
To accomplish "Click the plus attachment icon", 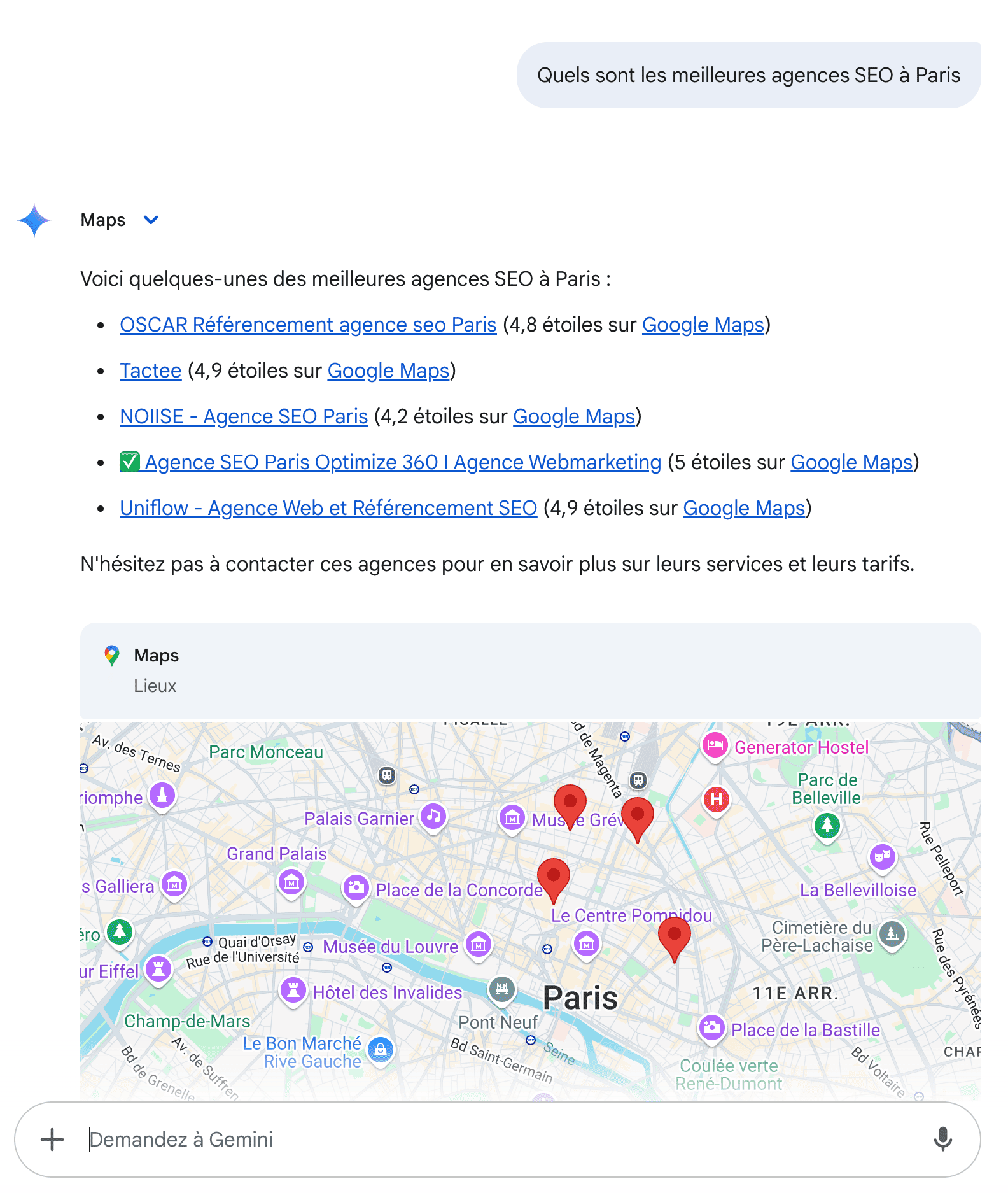I will pos(52,1140).
